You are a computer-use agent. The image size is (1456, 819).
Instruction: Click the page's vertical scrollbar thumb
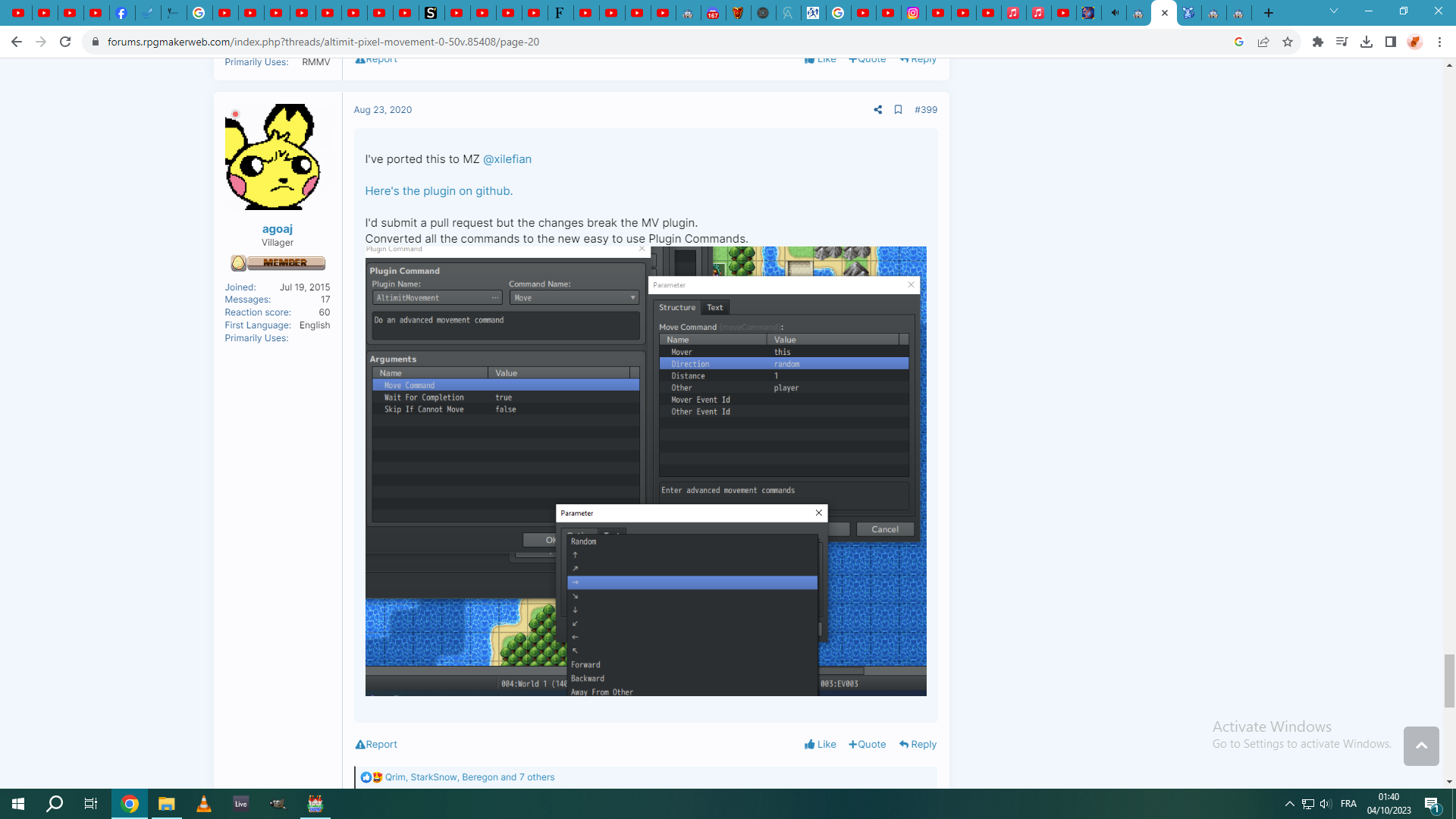(x=1449, y=681)
